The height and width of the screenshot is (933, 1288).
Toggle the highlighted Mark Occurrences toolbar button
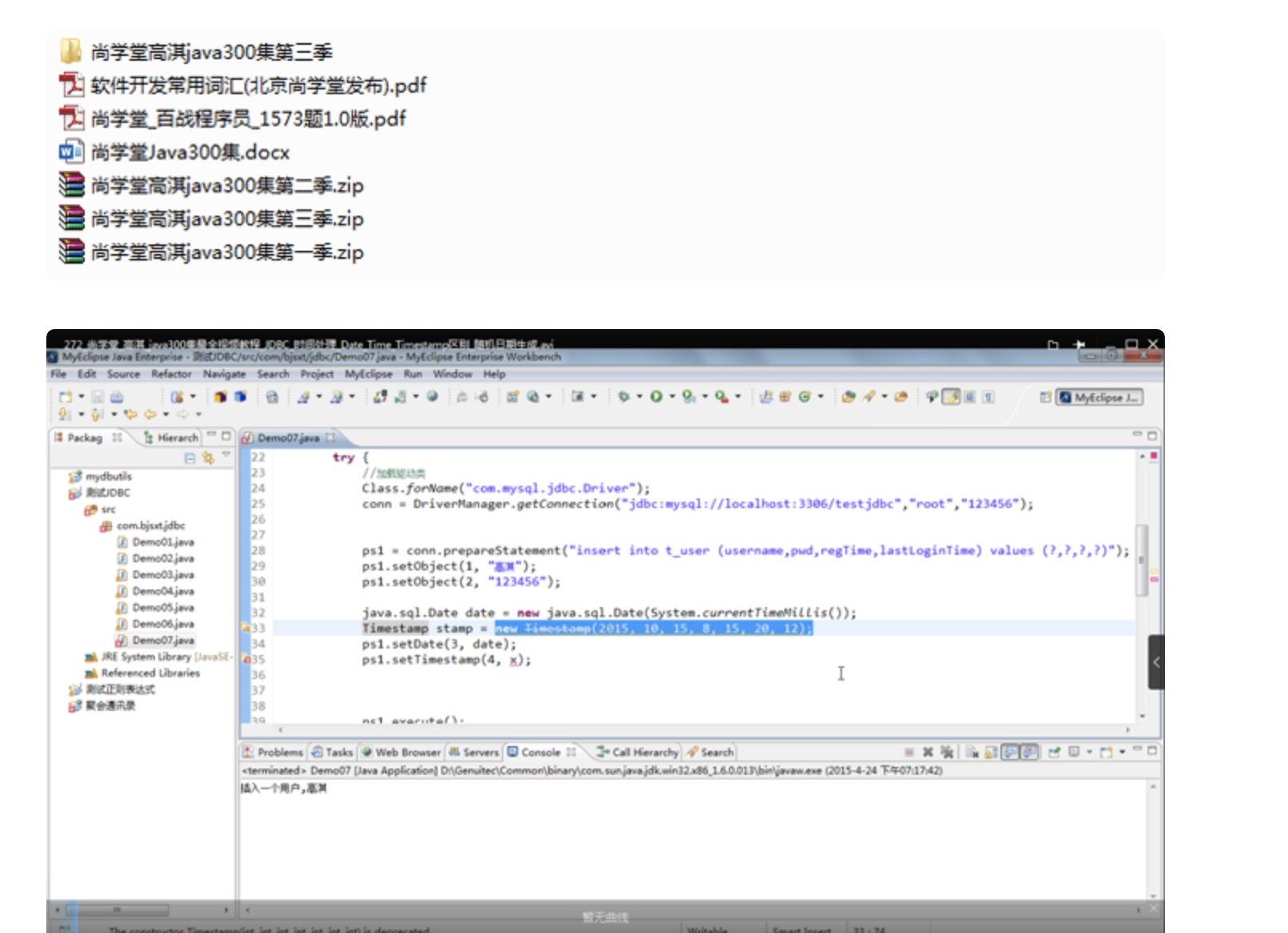coord(951,397)
